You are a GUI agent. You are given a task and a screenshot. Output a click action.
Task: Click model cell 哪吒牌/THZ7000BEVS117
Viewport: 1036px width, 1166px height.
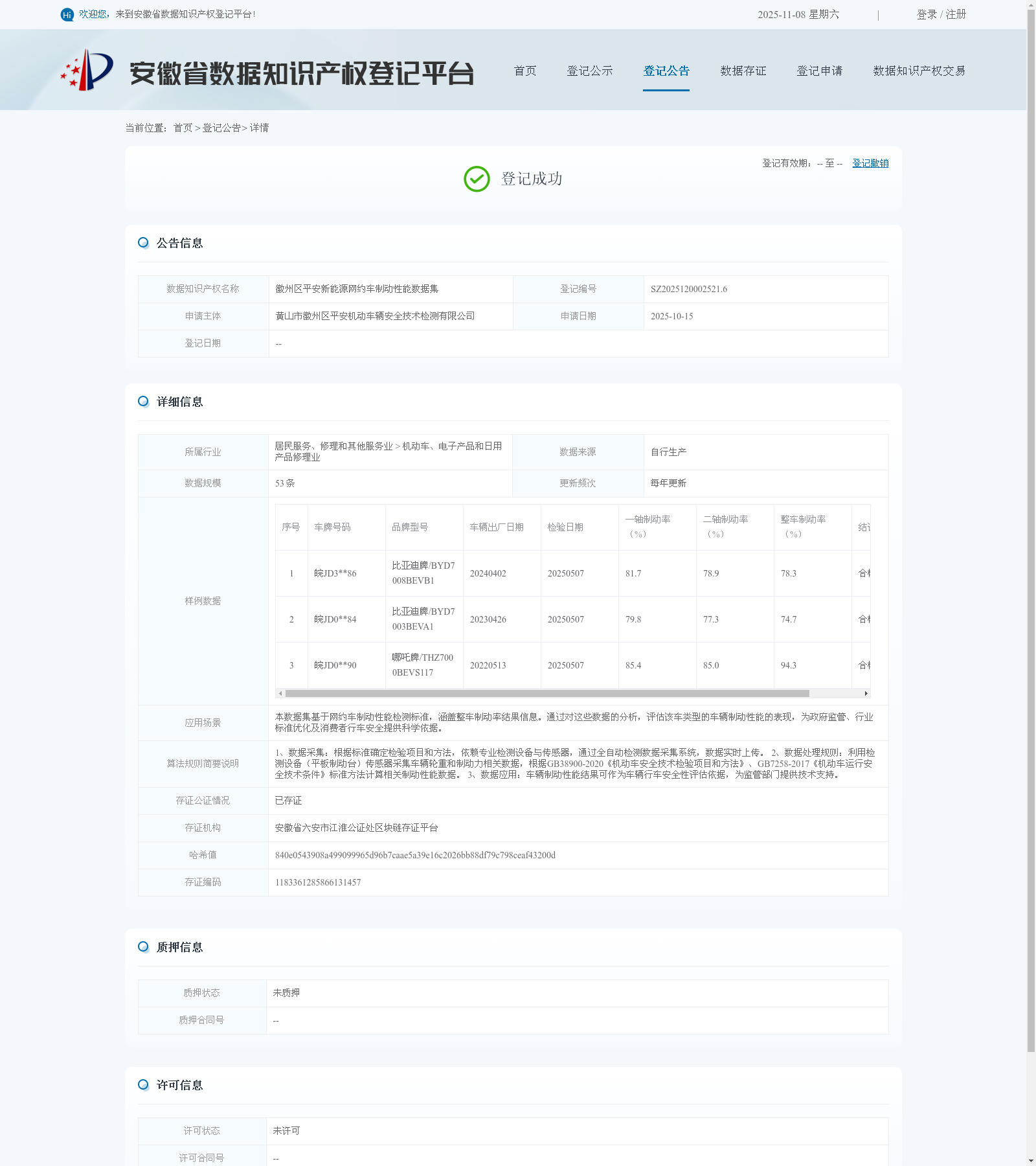click(x=423, y=665)
